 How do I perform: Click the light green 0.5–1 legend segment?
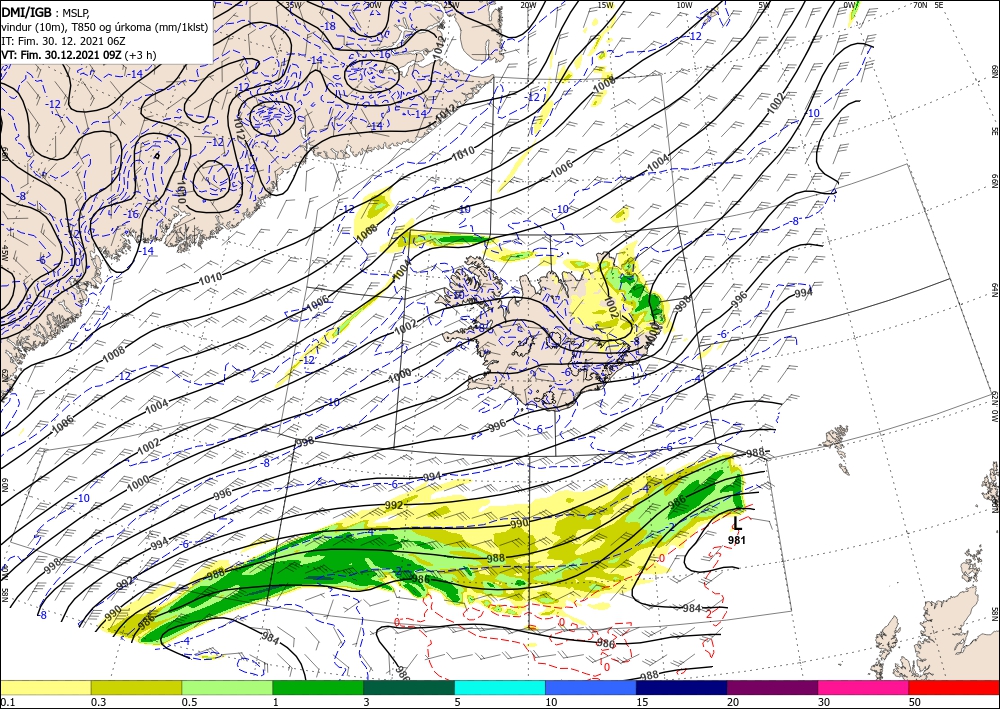tap(227, 687)
